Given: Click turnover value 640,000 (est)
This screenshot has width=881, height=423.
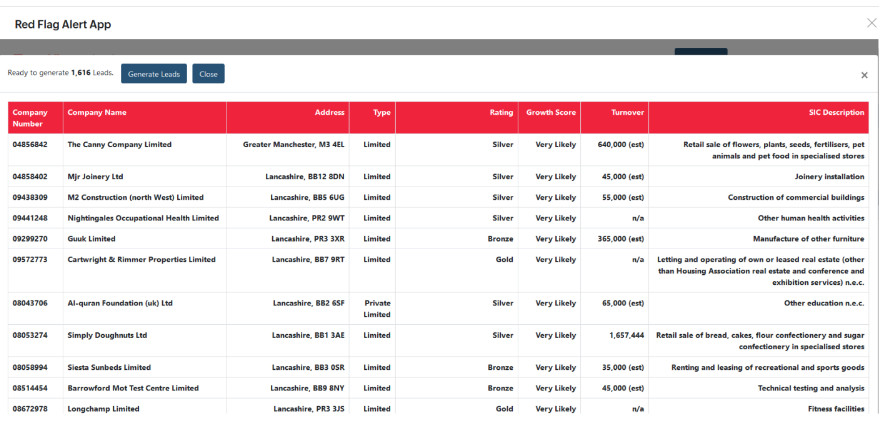Looking at the screenshot, I should (x=621, y=144).
